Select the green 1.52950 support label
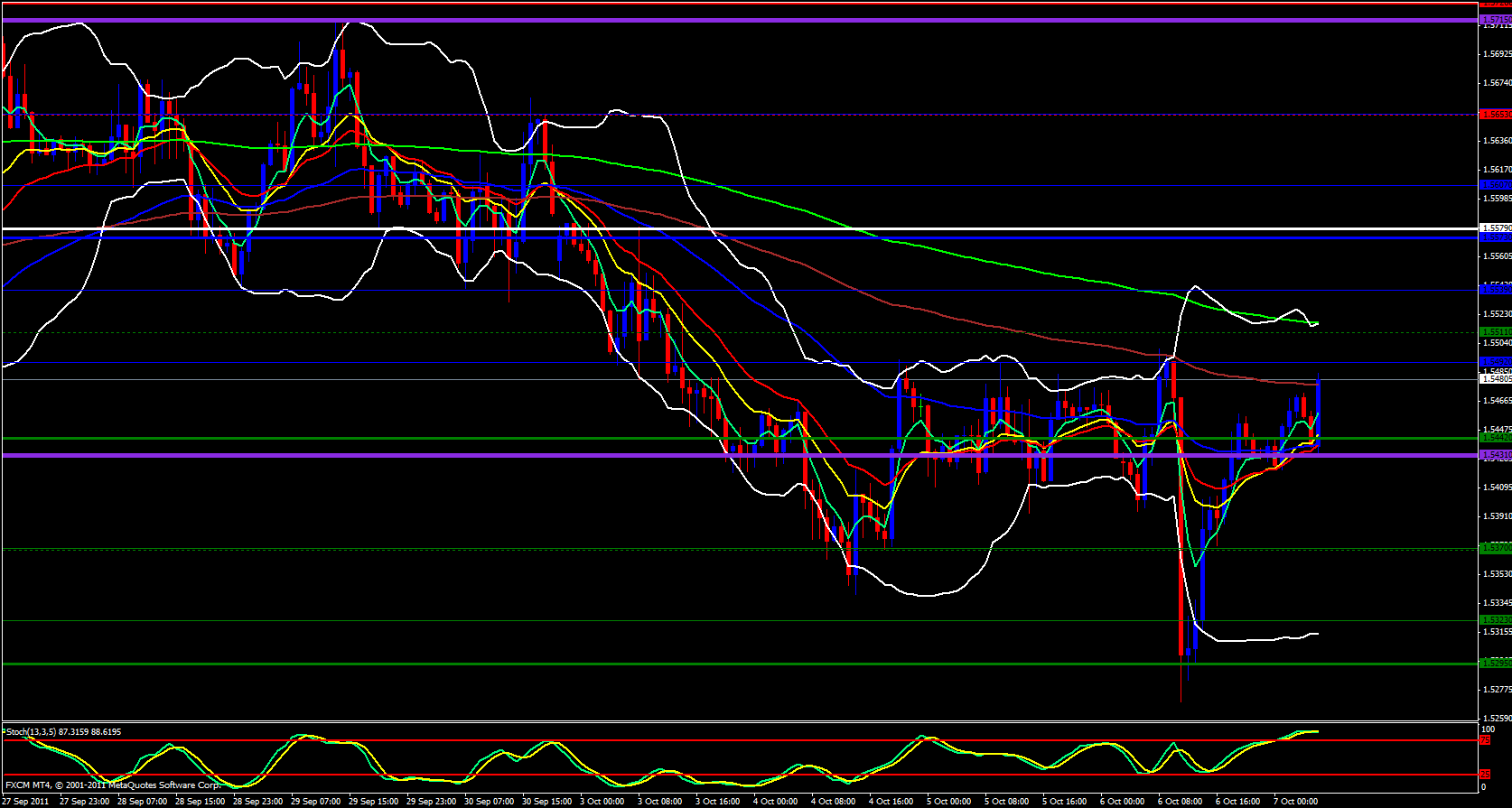Image resolution: width=1512 pixels, height=808 pixels. pyautogui.click(x=1495, y=664)
